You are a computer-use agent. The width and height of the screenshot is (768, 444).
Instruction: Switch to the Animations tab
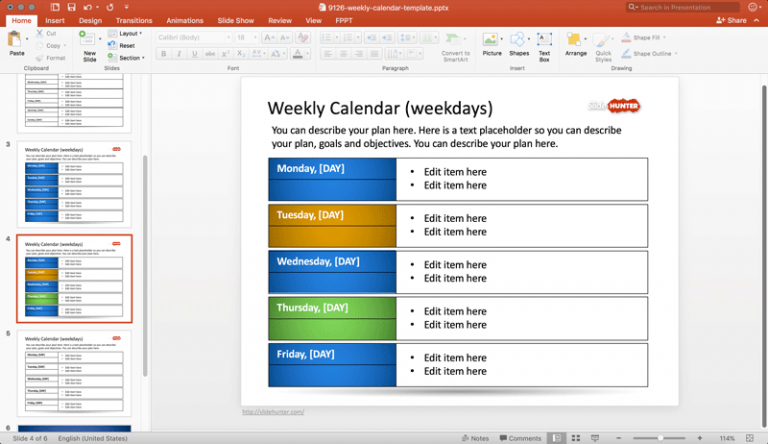coord(184,20)
